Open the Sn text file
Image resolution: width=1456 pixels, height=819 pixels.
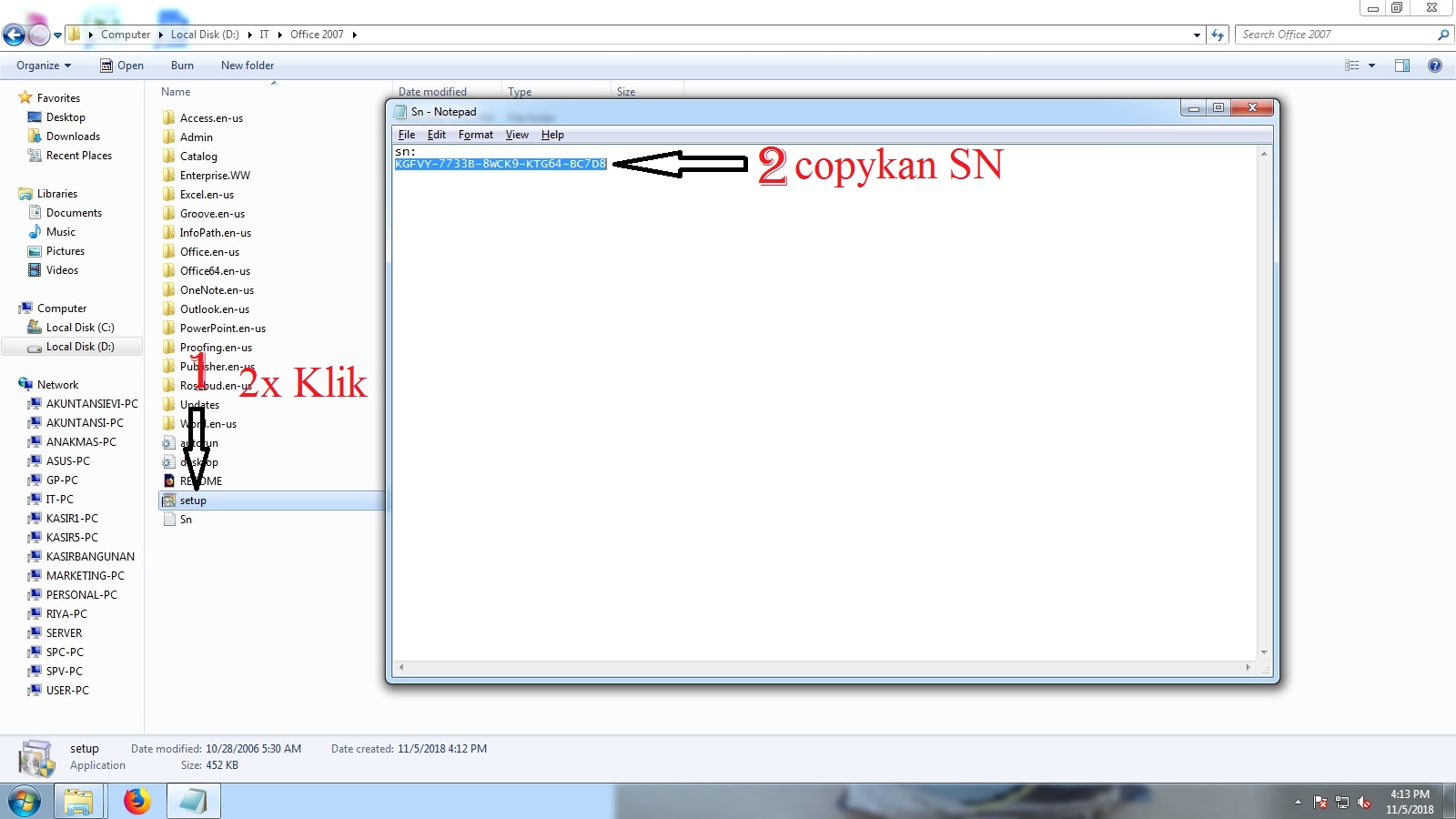tap(186, 519)
